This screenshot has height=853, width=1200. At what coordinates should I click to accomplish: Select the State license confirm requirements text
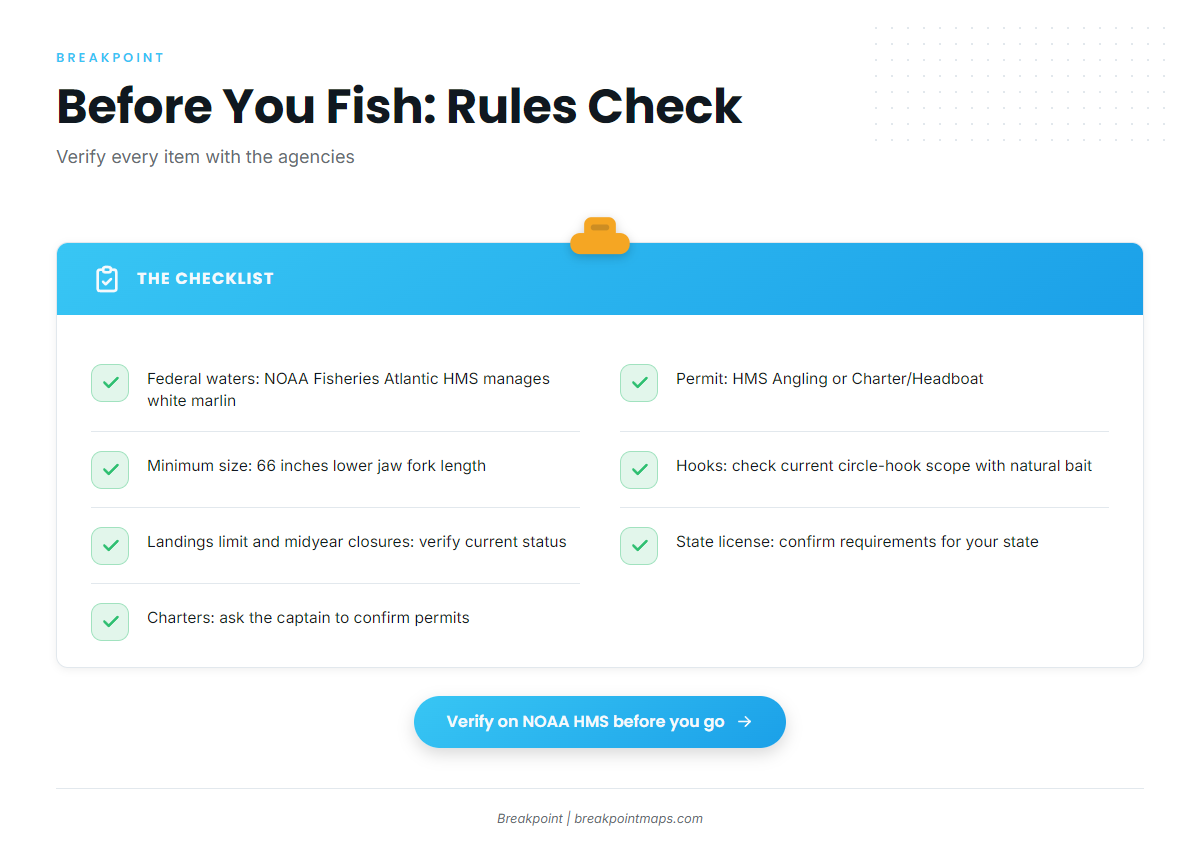[857, 542]
